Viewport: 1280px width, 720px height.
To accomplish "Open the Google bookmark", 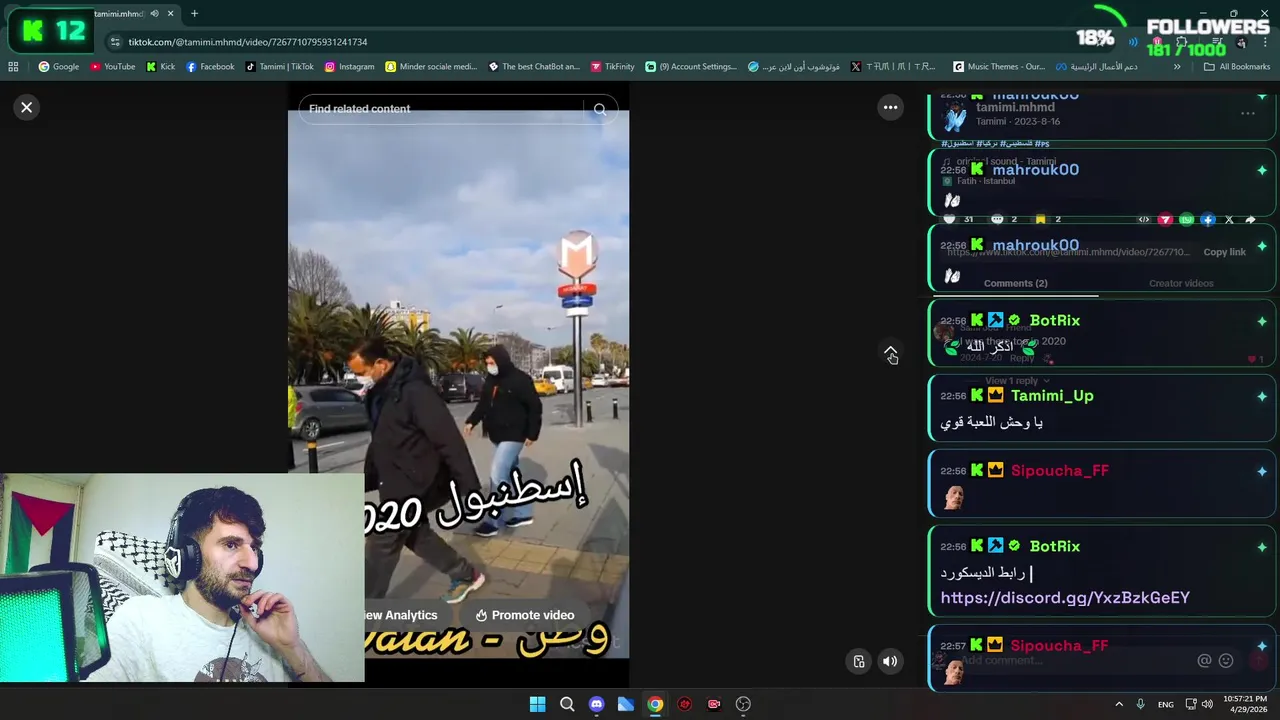I will click(59, 67).
